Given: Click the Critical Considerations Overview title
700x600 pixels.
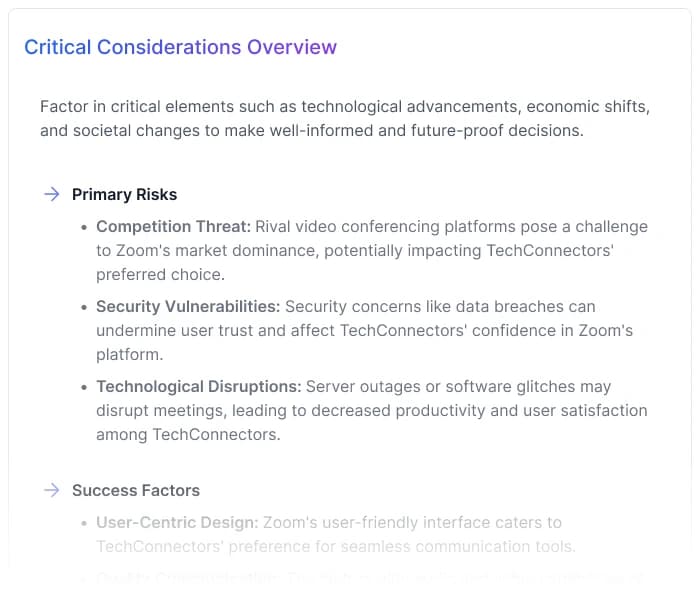Looking at the screenshot, I should [x=180, y=47].
